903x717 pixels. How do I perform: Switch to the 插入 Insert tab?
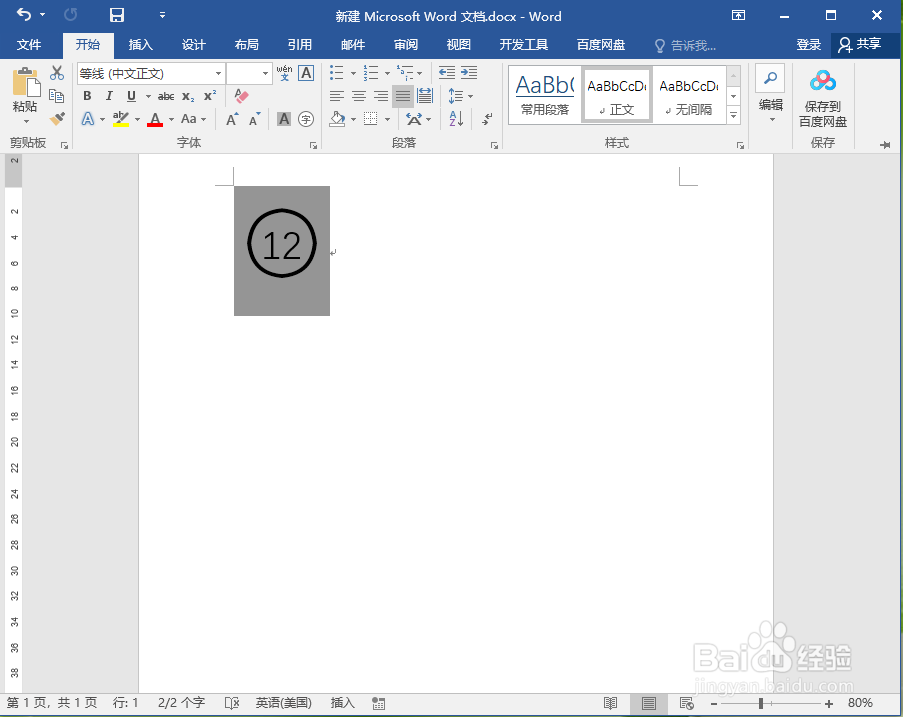click(141, 45)
